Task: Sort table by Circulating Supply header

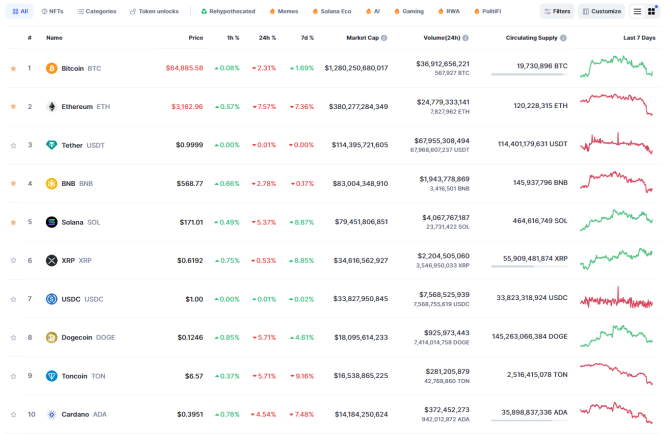Action: pyautogui.click(x=531, y=38)
